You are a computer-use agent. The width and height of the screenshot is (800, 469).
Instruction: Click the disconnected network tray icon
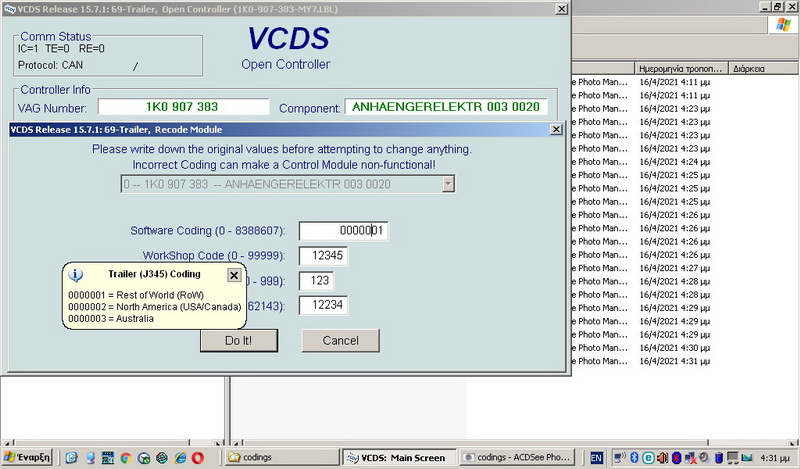pyautogui.click(x=690, y=457)
